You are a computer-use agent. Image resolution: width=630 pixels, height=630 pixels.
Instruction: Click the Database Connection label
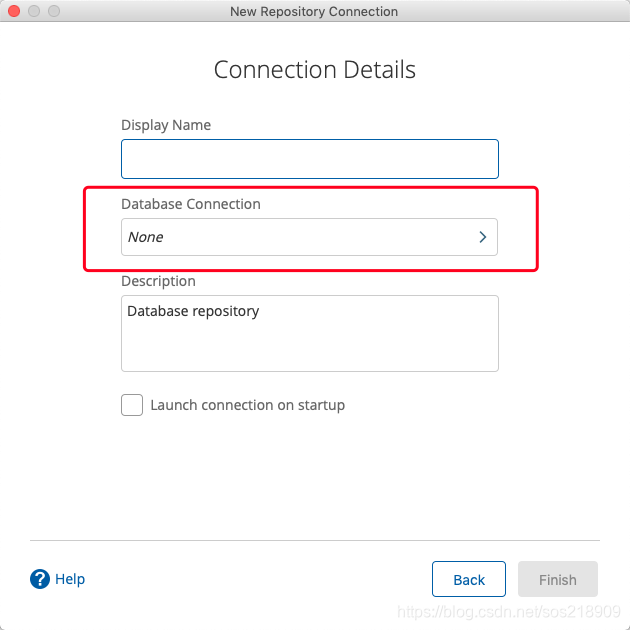point(191,204)
